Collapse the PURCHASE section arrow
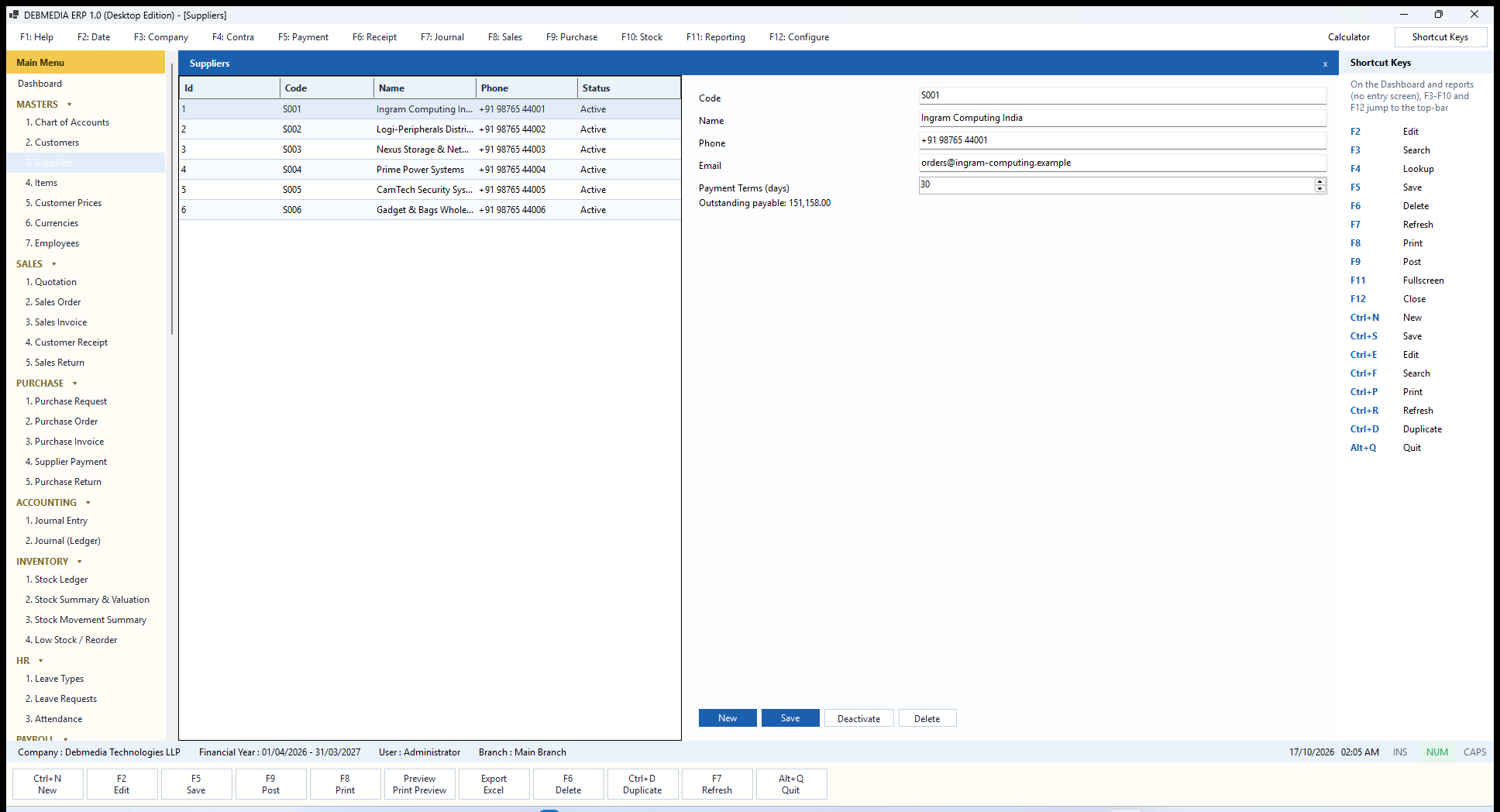 (x=75, y=384)
